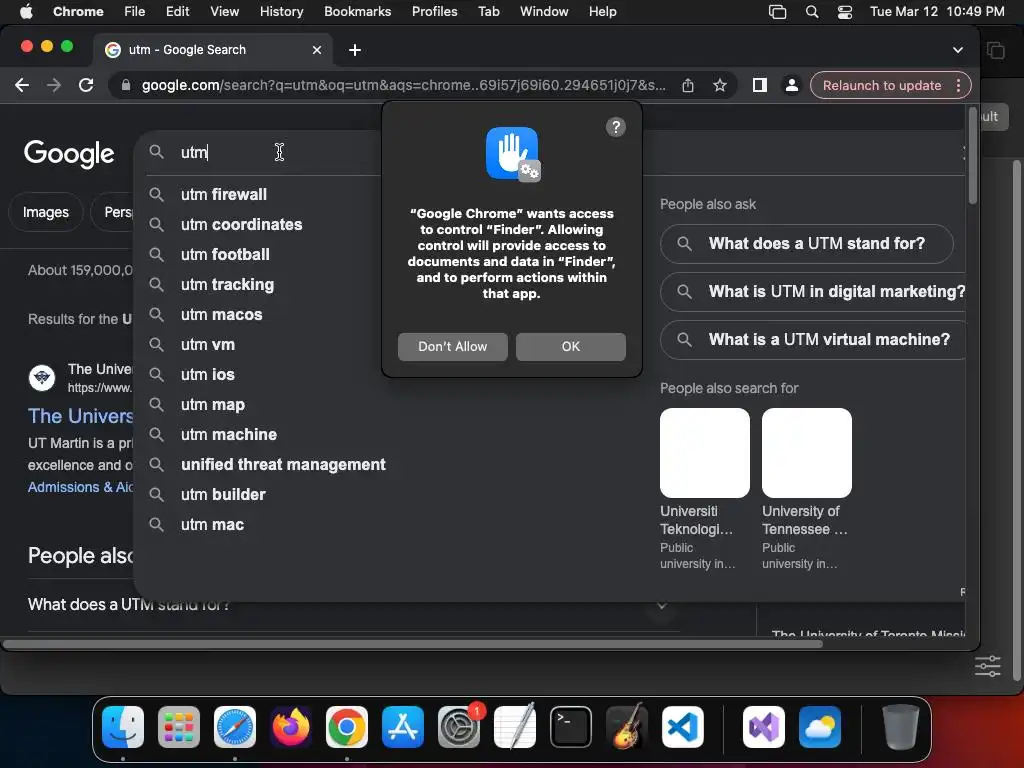Click Relaunch to update button
The width and height of the screenshot is (1024, 768).
coord(882,86)
